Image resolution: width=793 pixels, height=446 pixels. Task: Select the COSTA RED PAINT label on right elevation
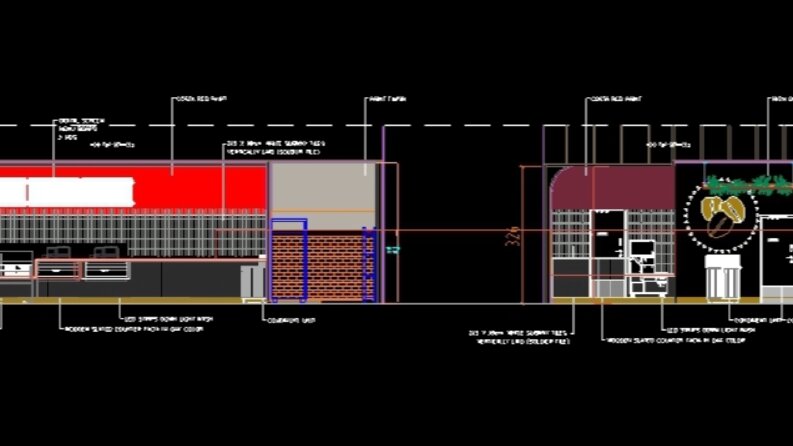[616, 99]
